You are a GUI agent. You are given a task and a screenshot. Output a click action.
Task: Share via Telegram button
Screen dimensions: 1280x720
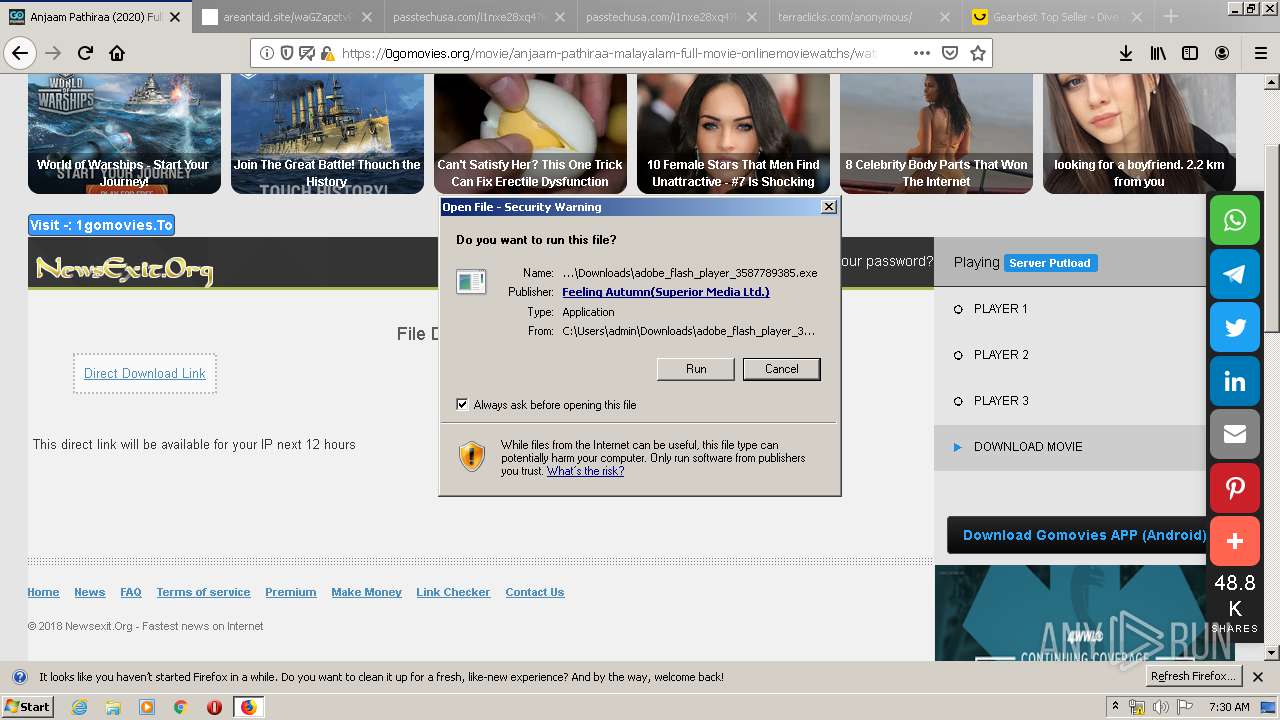point(1235,274)
